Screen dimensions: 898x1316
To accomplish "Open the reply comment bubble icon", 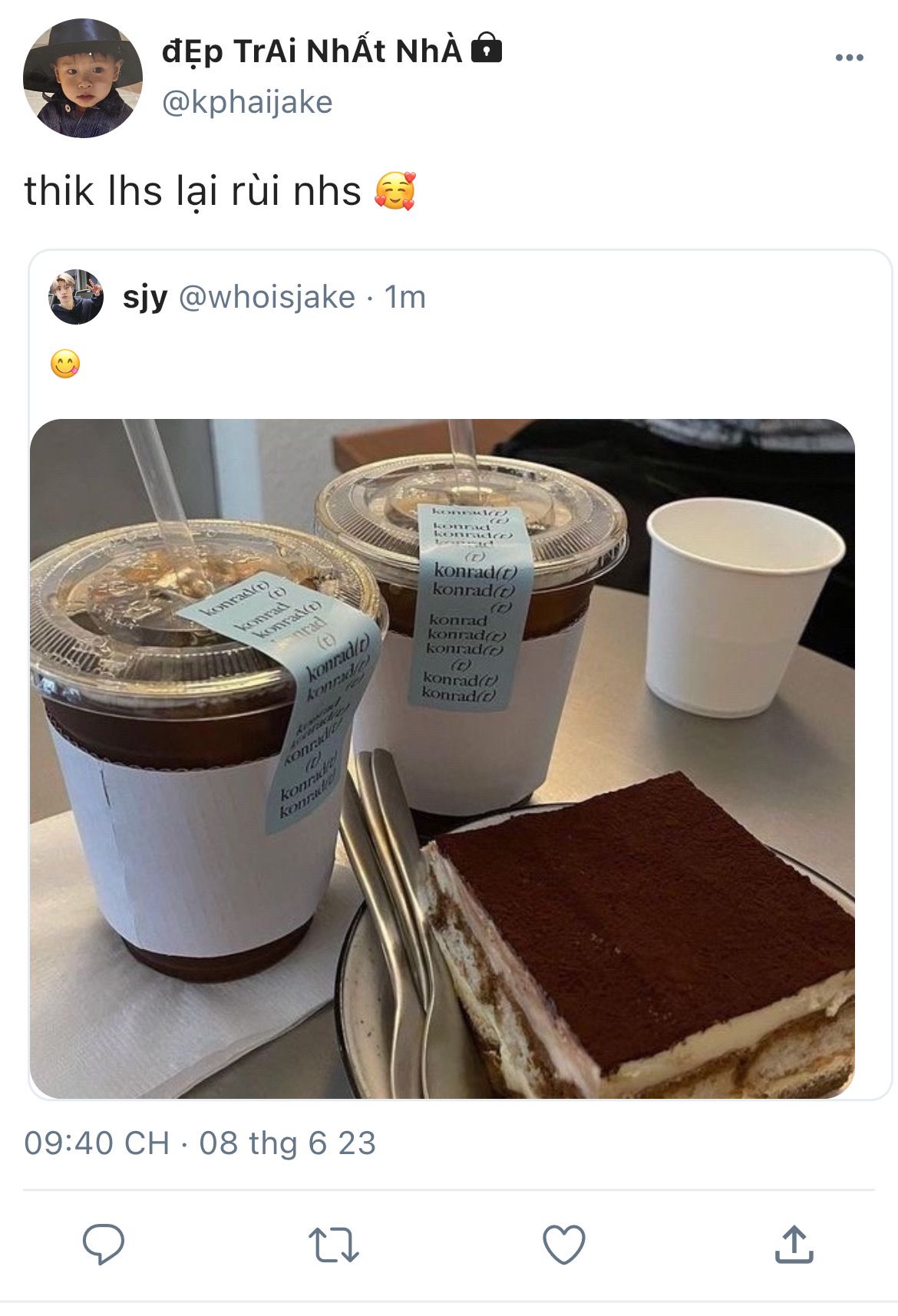I will (x=104, y=1244).
